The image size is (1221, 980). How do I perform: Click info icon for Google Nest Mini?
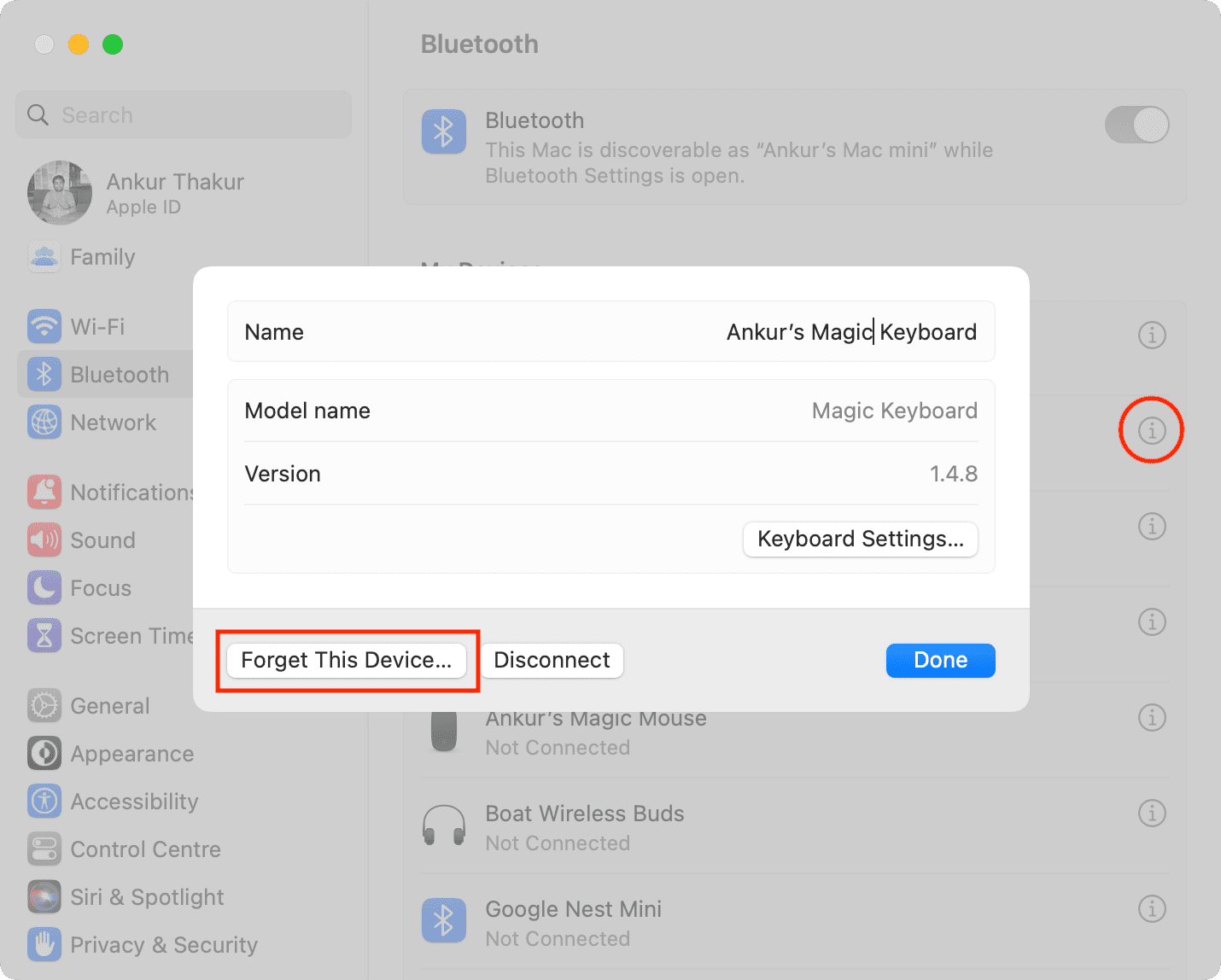[1152, 908]
